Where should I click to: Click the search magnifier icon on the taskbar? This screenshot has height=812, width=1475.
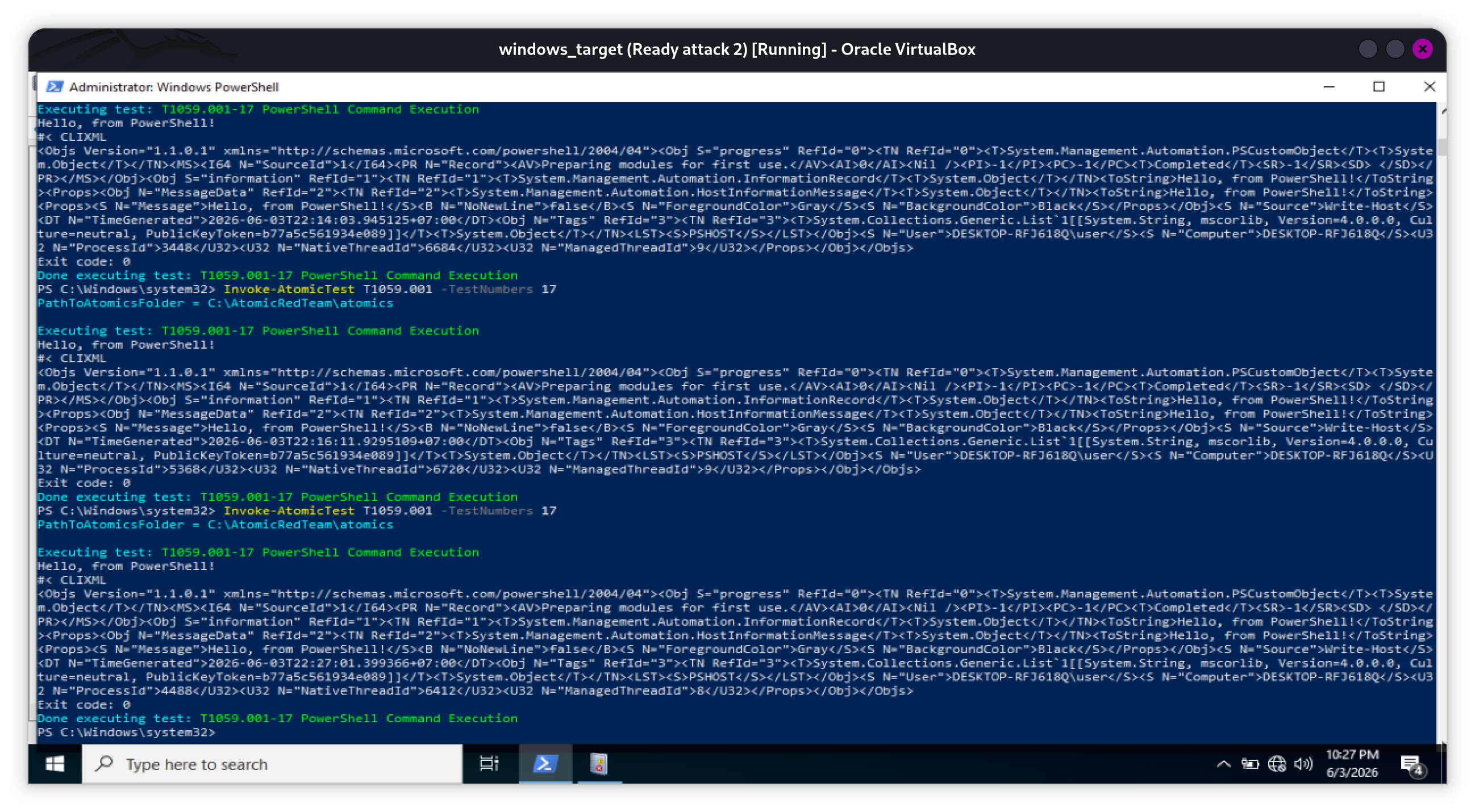[x=103, y=764]
